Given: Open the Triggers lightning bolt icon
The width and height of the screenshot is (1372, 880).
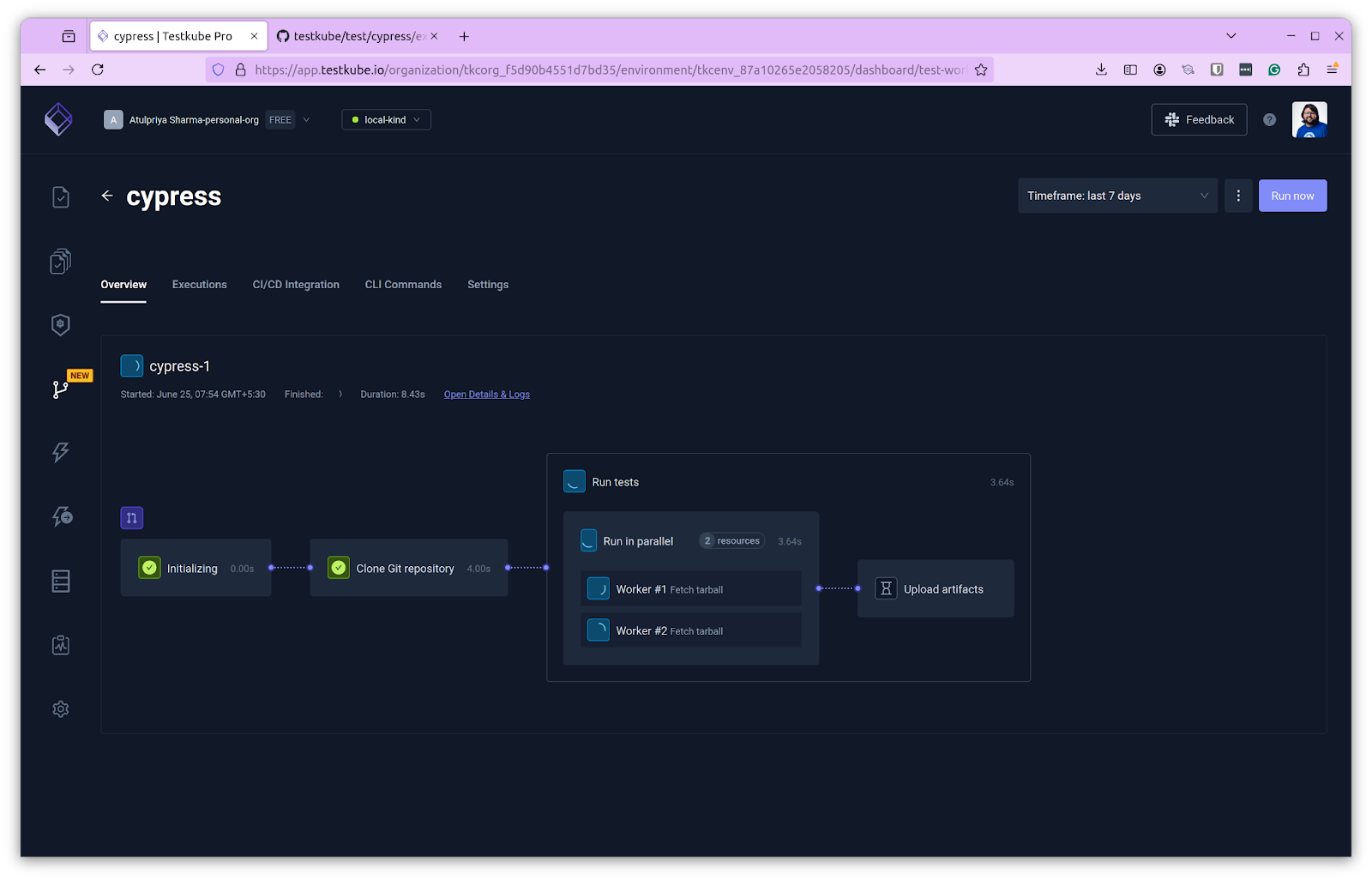Looking at the screenshot, I should tap(60, 452).
